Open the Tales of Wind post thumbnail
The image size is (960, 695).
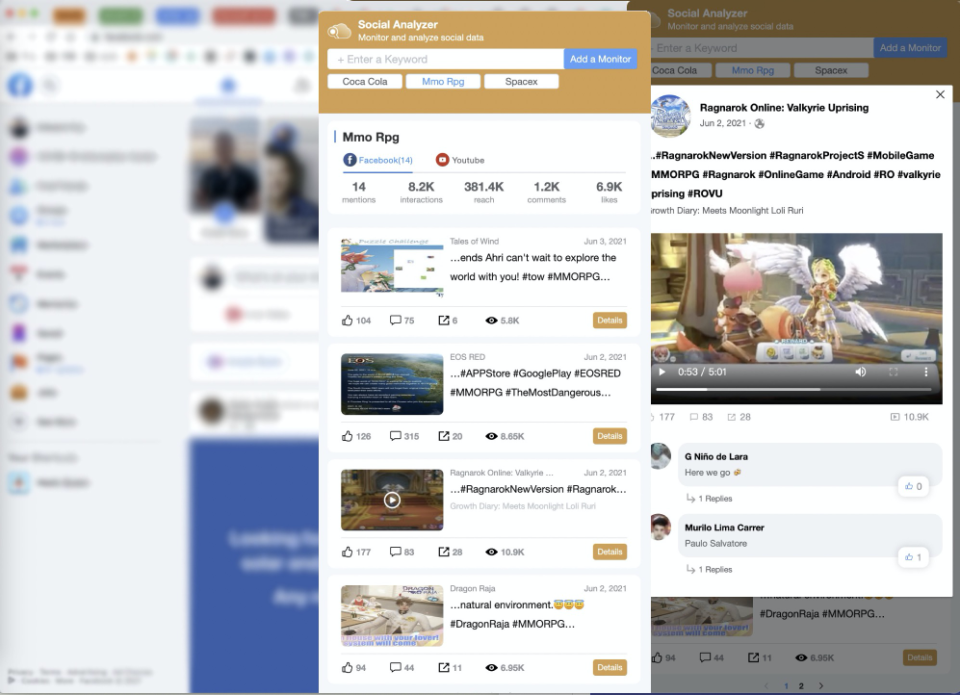tap(392, 268)
